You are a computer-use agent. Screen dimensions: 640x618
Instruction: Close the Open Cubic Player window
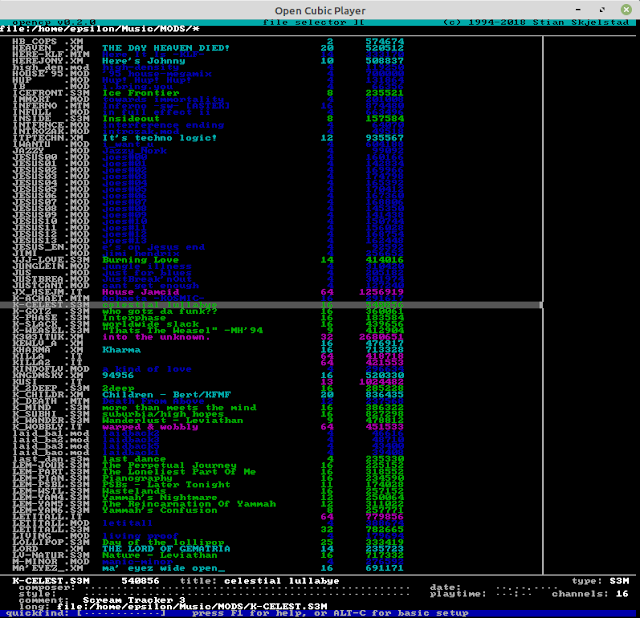[626, 9]
